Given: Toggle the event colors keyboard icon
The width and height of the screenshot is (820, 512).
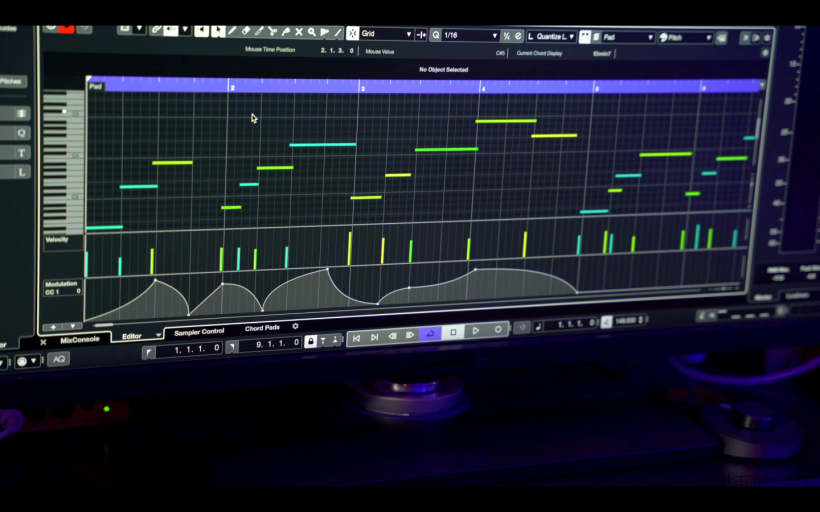Looking at the screenshot, I should (x=585, y=37).
